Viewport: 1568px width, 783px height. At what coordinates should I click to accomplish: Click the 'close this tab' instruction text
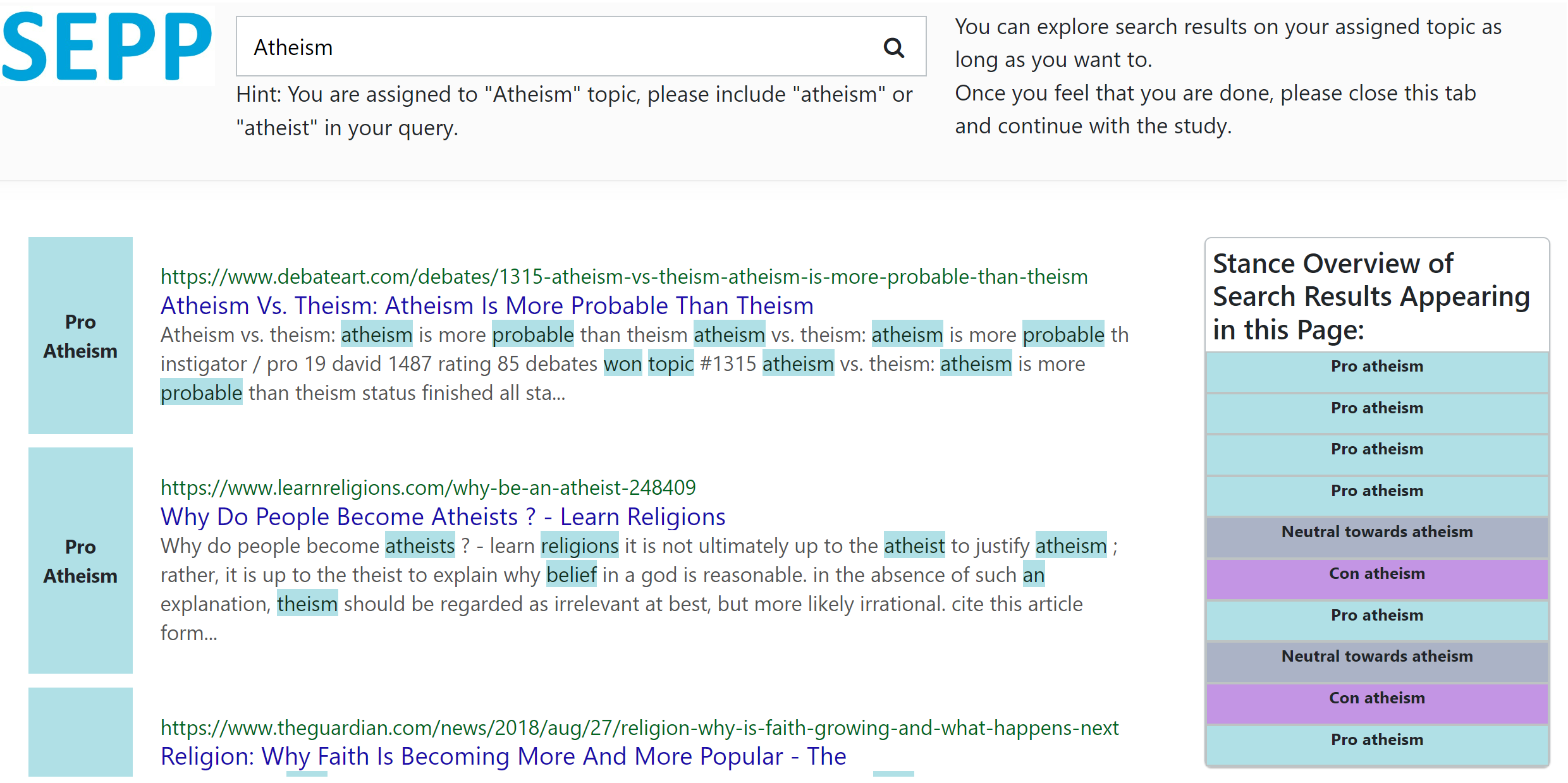tap(1215, 109)
